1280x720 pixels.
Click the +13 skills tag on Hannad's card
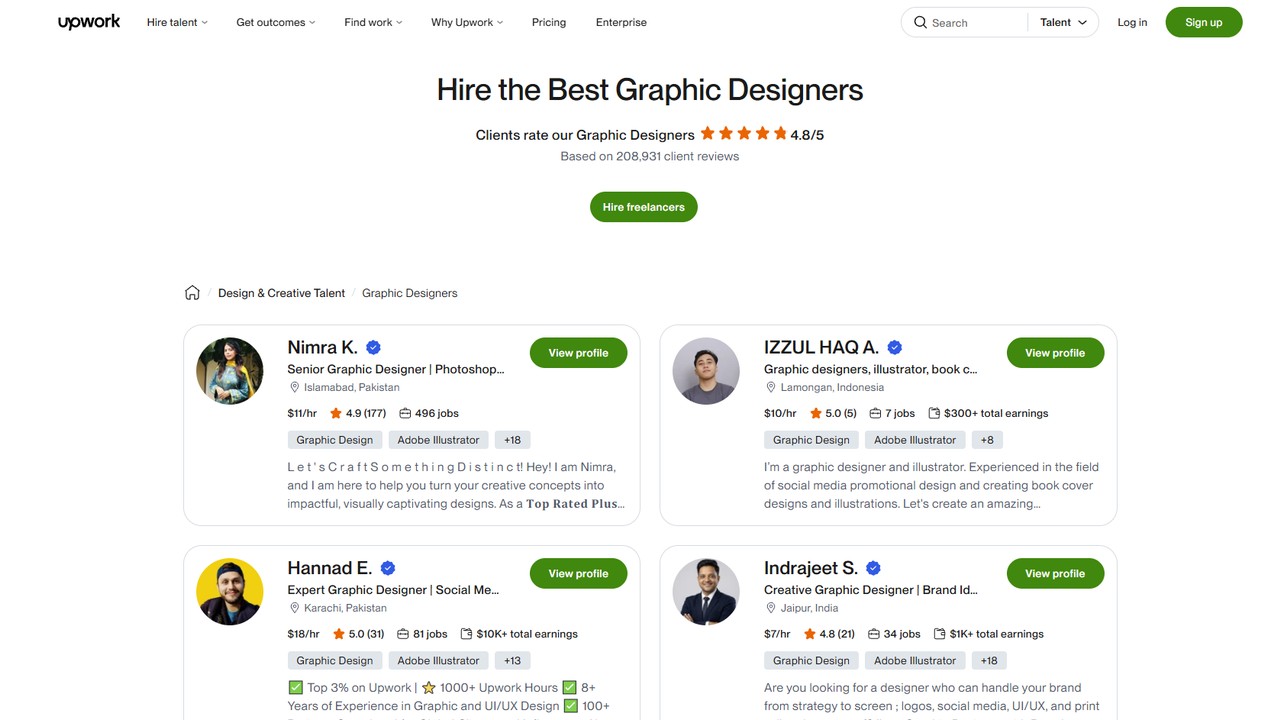[512, 661]
